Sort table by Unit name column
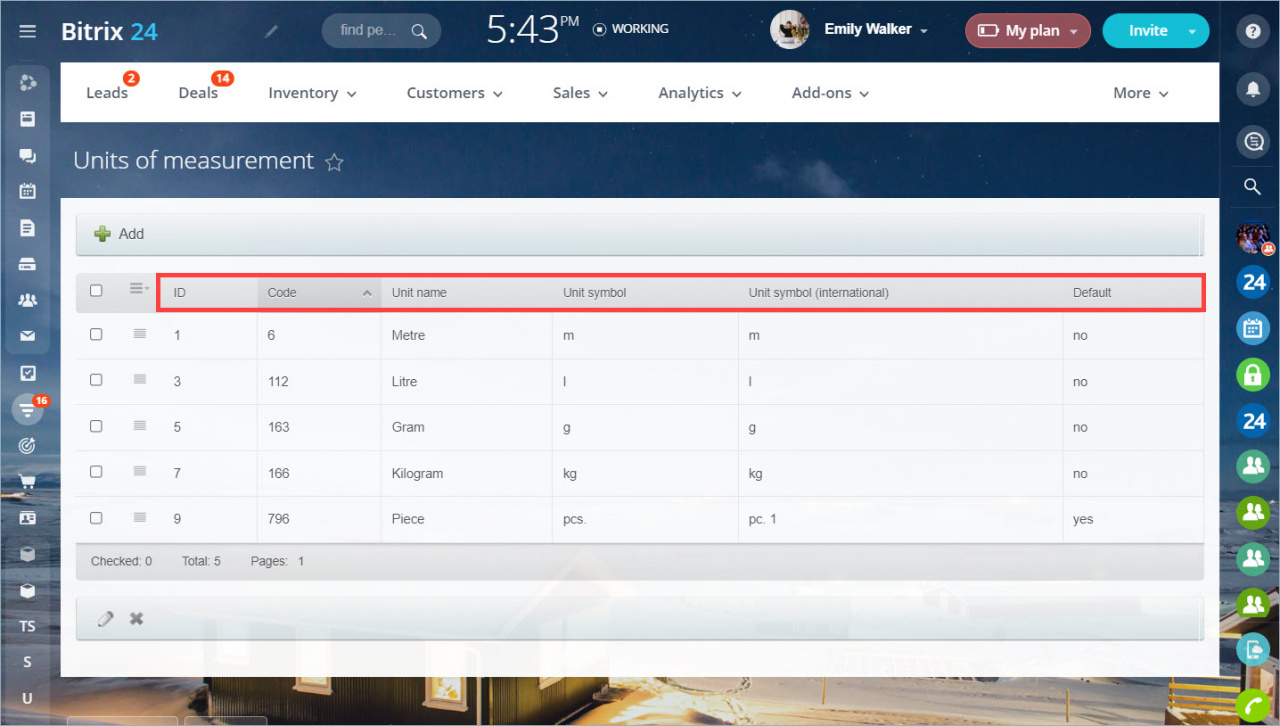 (467, 293)
